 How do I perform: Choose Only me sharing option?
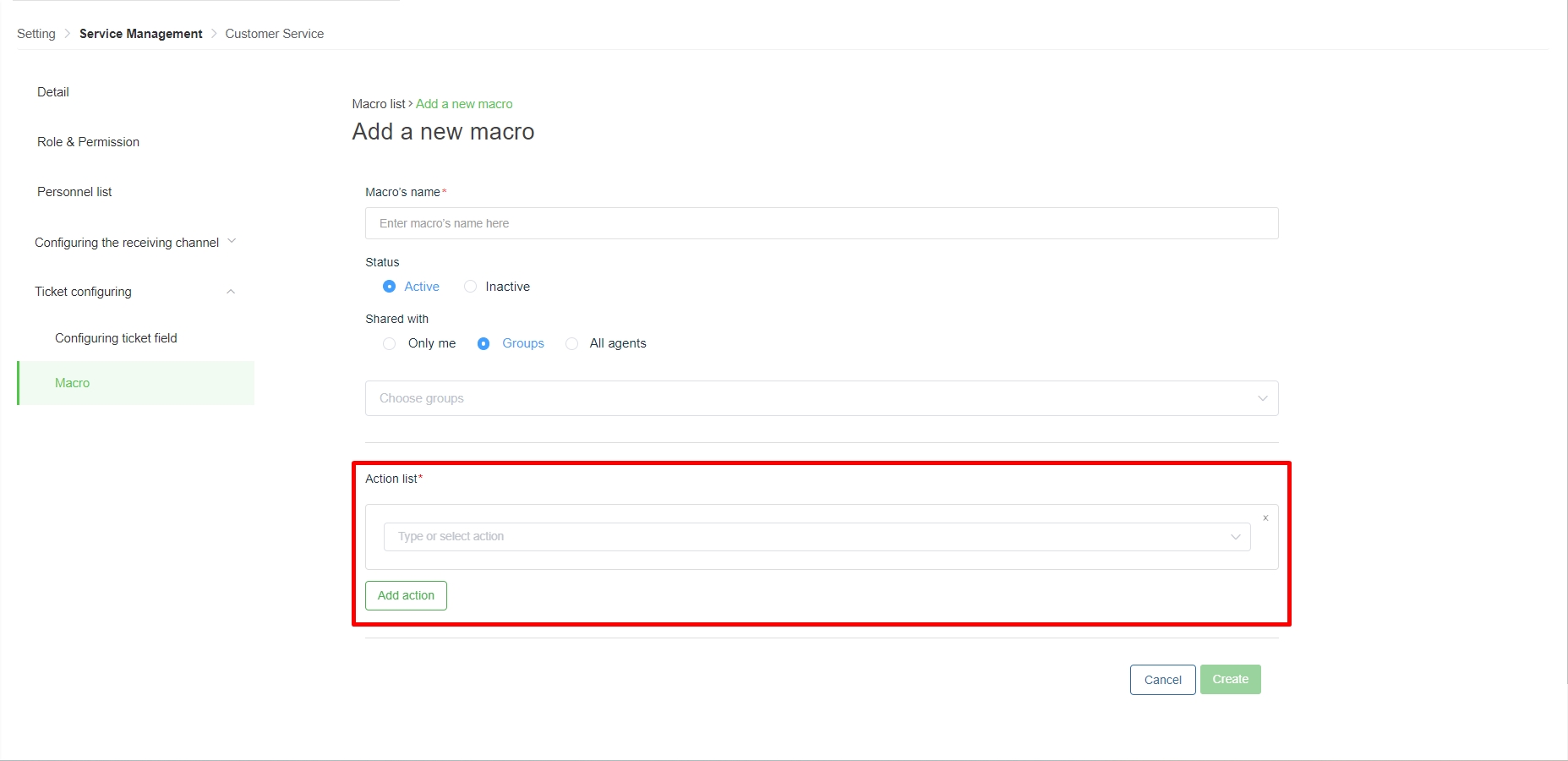pyautogui.click(x=389, y=343)
